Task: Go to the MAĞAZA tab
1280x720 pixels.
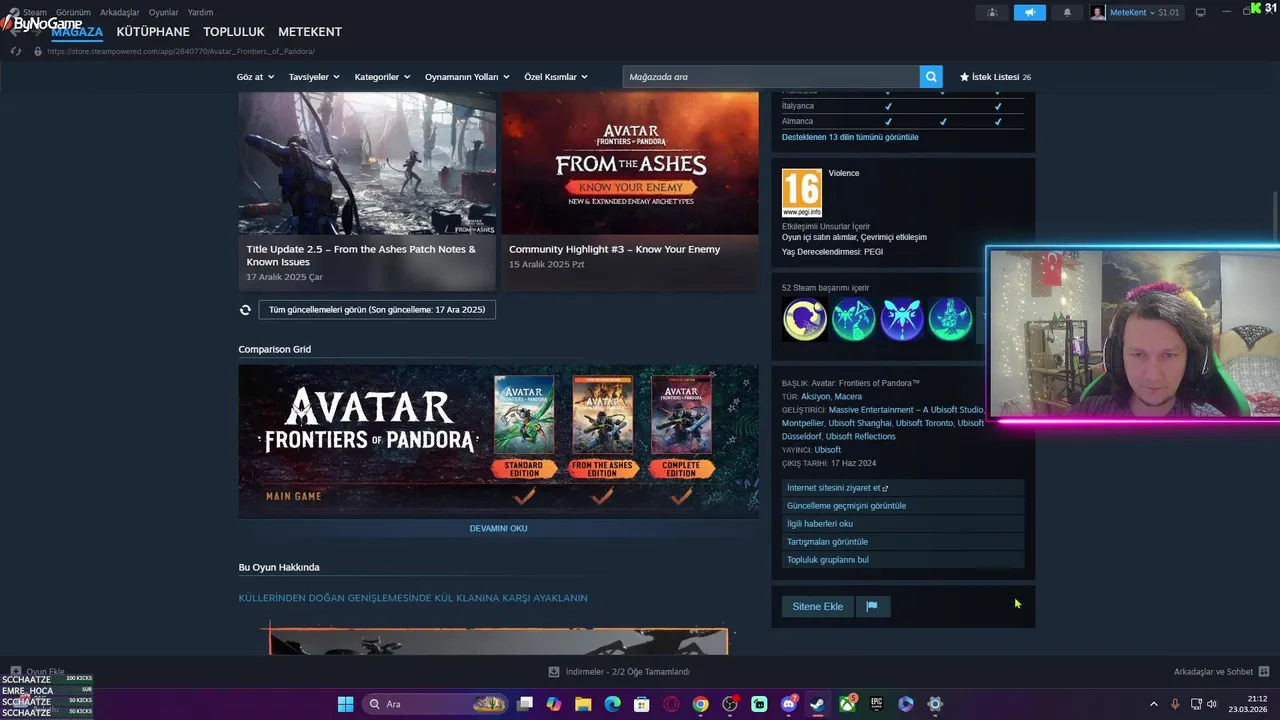Action: [77, 32]
